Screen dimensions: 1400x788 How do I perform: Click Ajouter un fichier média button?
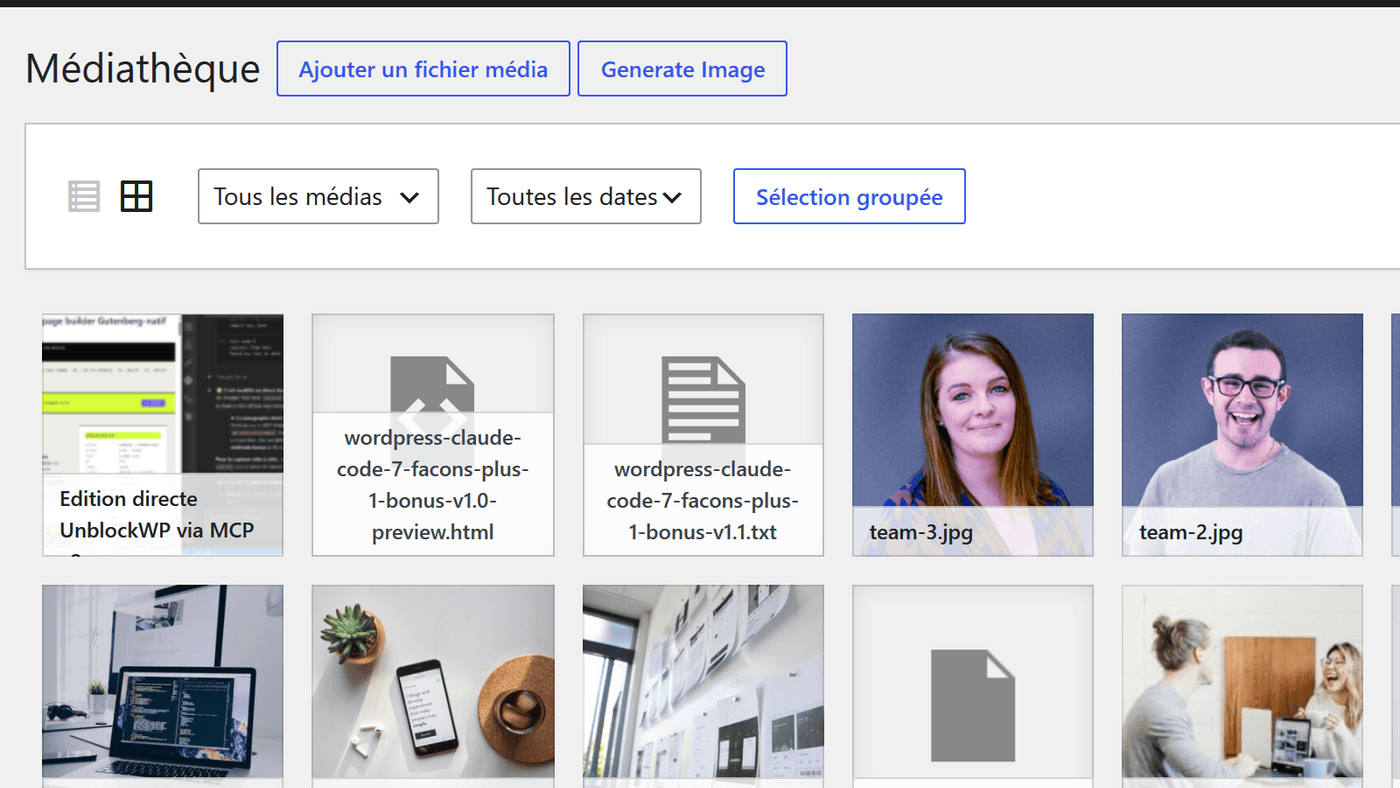423,69
